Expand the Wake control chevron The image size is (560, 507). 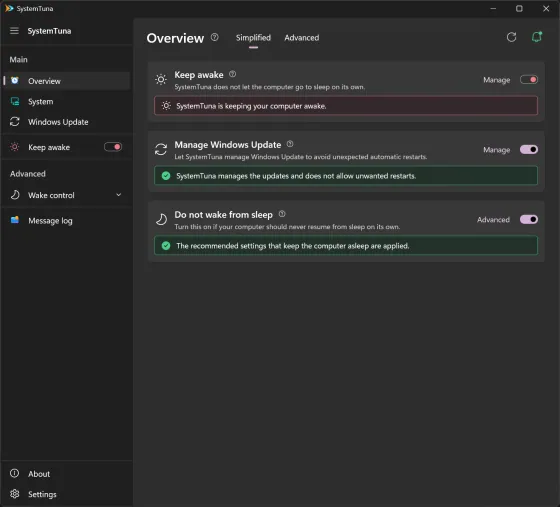[119, 195]
